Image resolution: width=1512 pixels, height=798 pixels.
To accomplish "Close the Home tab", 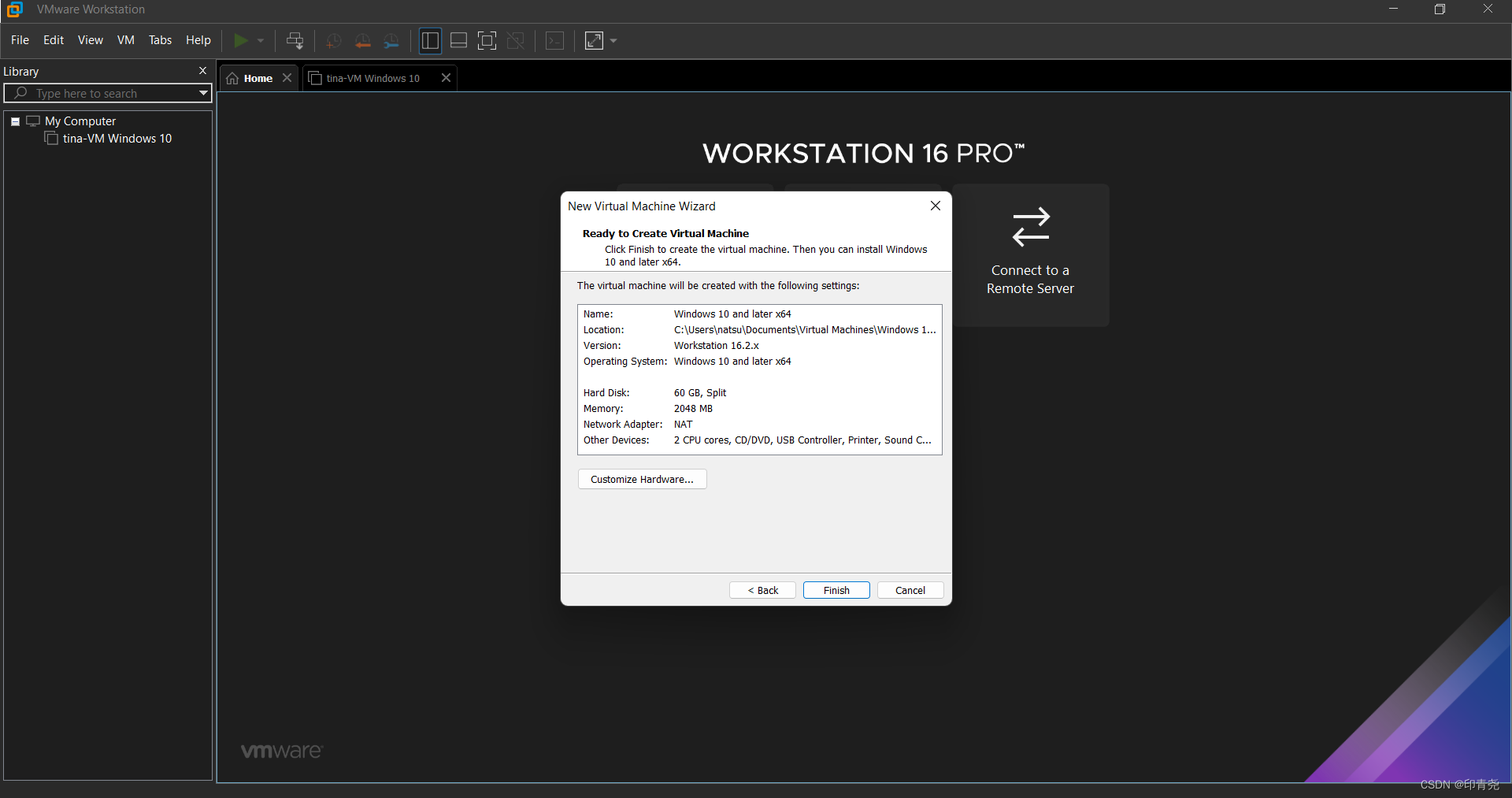I will [x=287, y=78].
